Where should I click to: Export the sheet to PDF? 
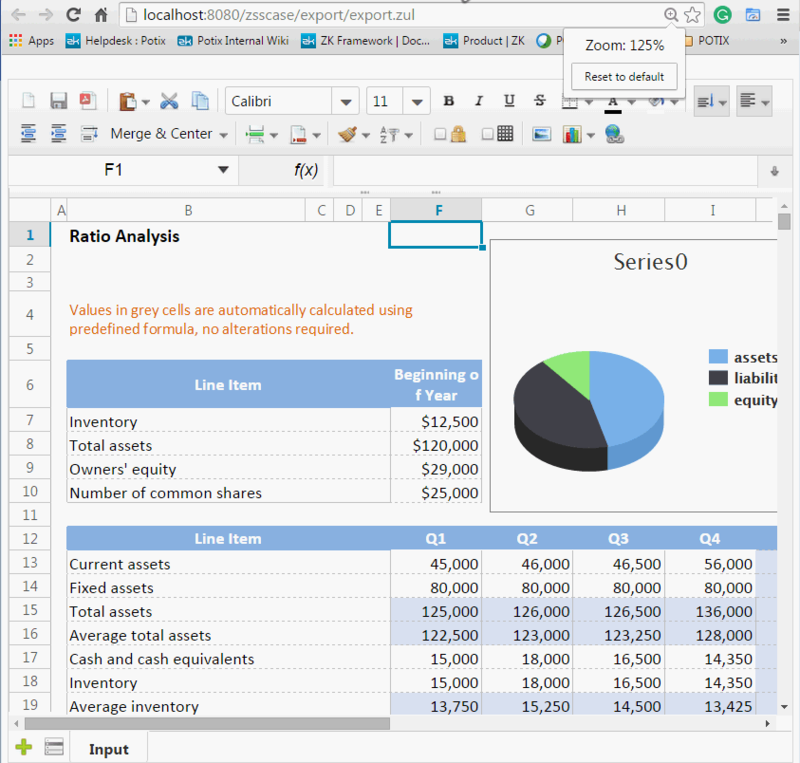[87, 101]
